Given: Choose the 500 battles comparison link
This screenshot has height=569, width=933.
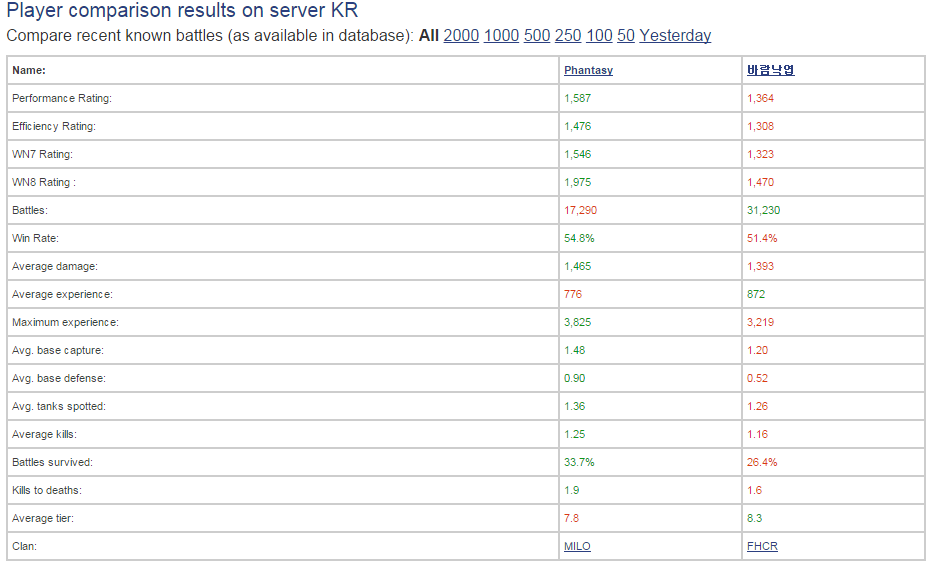Looking at the screenshot, I should click(x=537, y=36).
